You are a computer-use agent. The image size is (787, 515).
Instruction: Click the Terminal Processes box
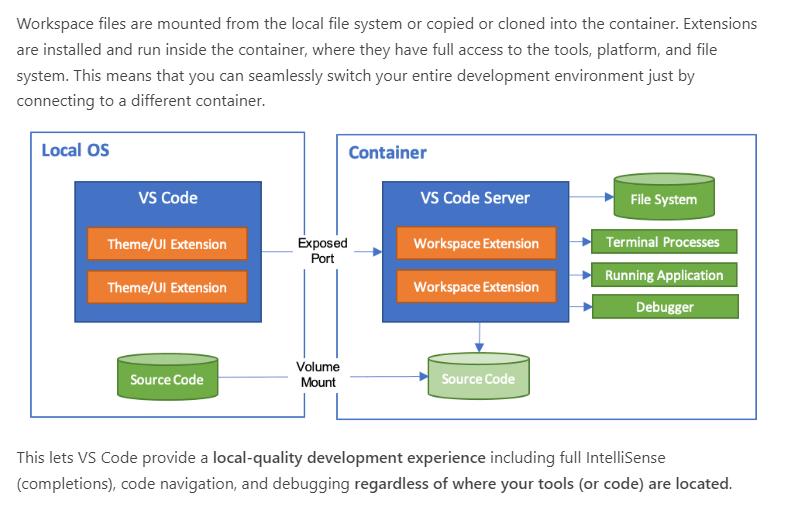click(x=664, y=242)
